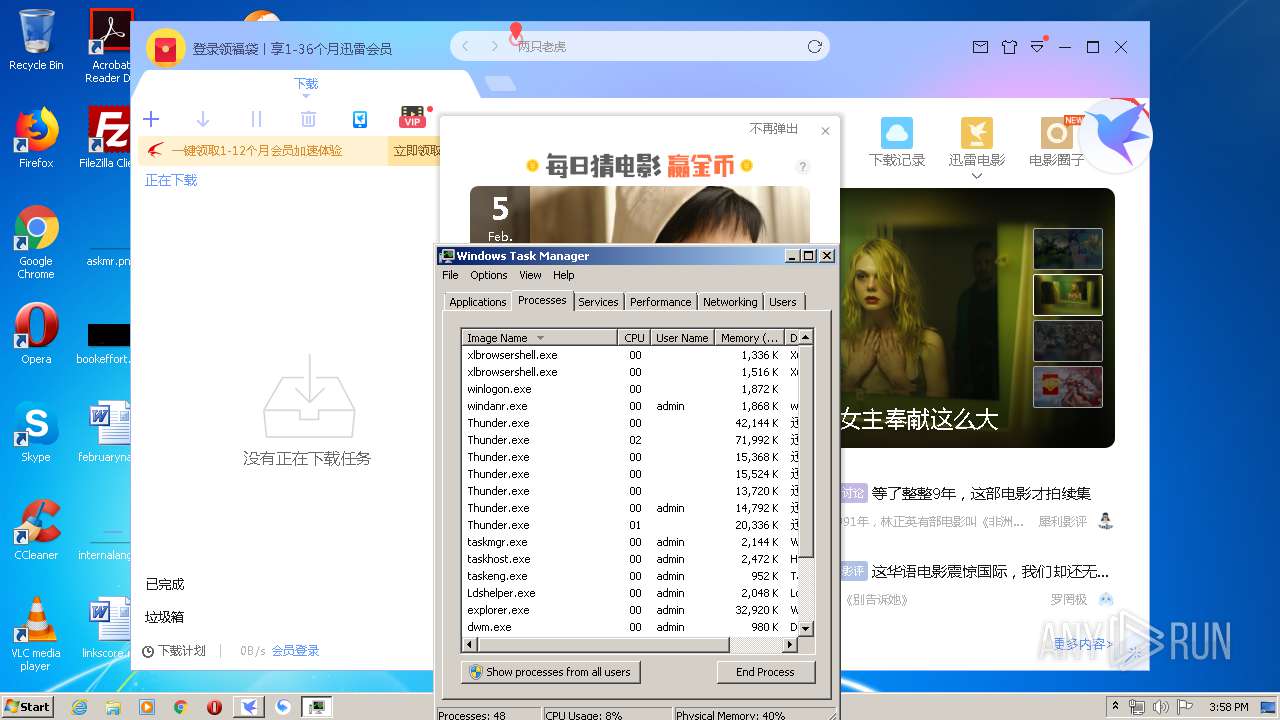Click 不再弹出 don't show again
This screenshot has height=720, width=1280.
(x=774, y=129)
